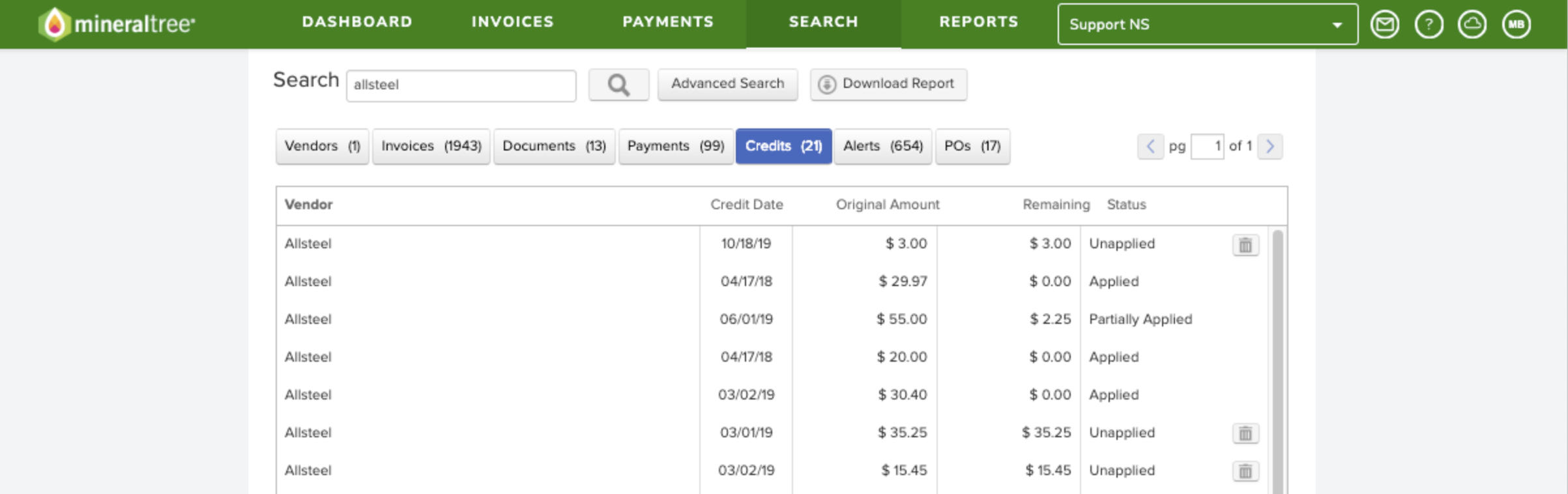Delete the 03/01/19 $35.25 credit
The height and width of the screenshot is (494, 1568).
[x=1245, y=433]
